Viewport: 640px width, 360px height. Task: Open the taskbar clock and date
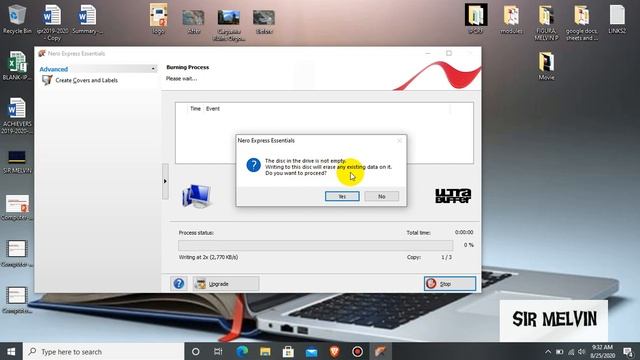pyautogui.click(x=602, y=351)
